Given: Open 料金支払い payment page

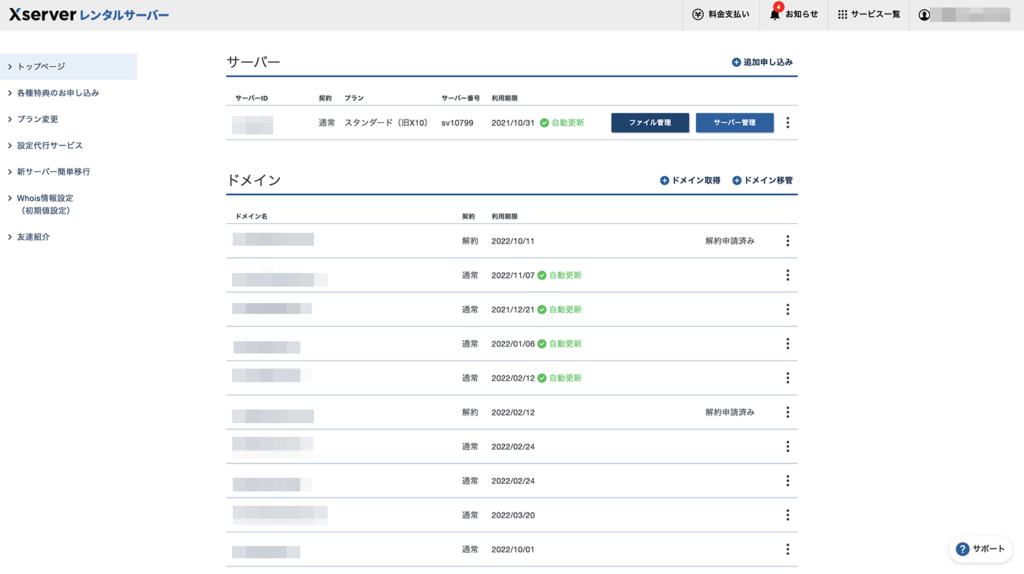Looking at the screenshot, I should click(x=720, y=15).
